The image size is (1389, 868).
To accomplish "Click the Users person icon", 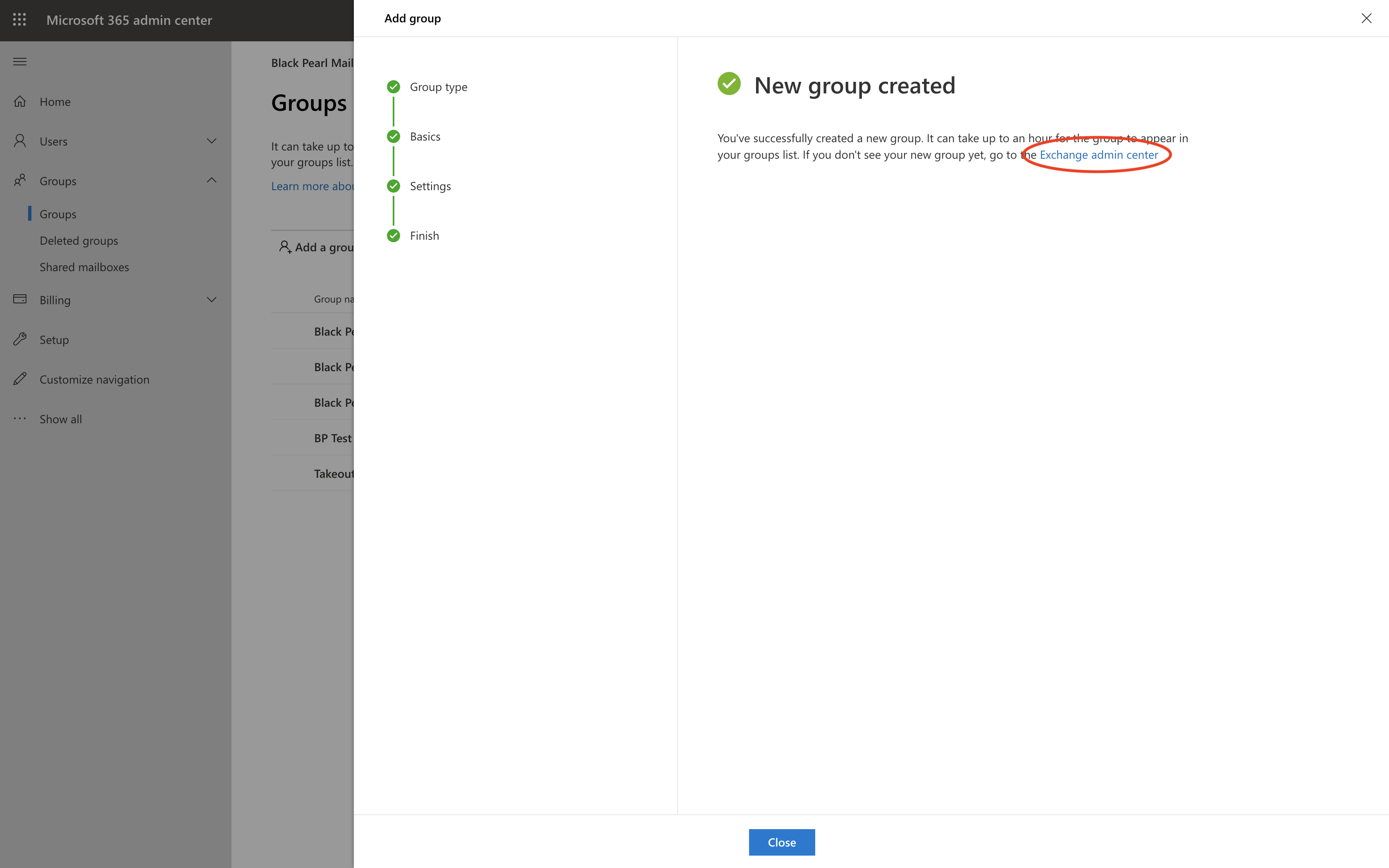I will pos(20,141).
